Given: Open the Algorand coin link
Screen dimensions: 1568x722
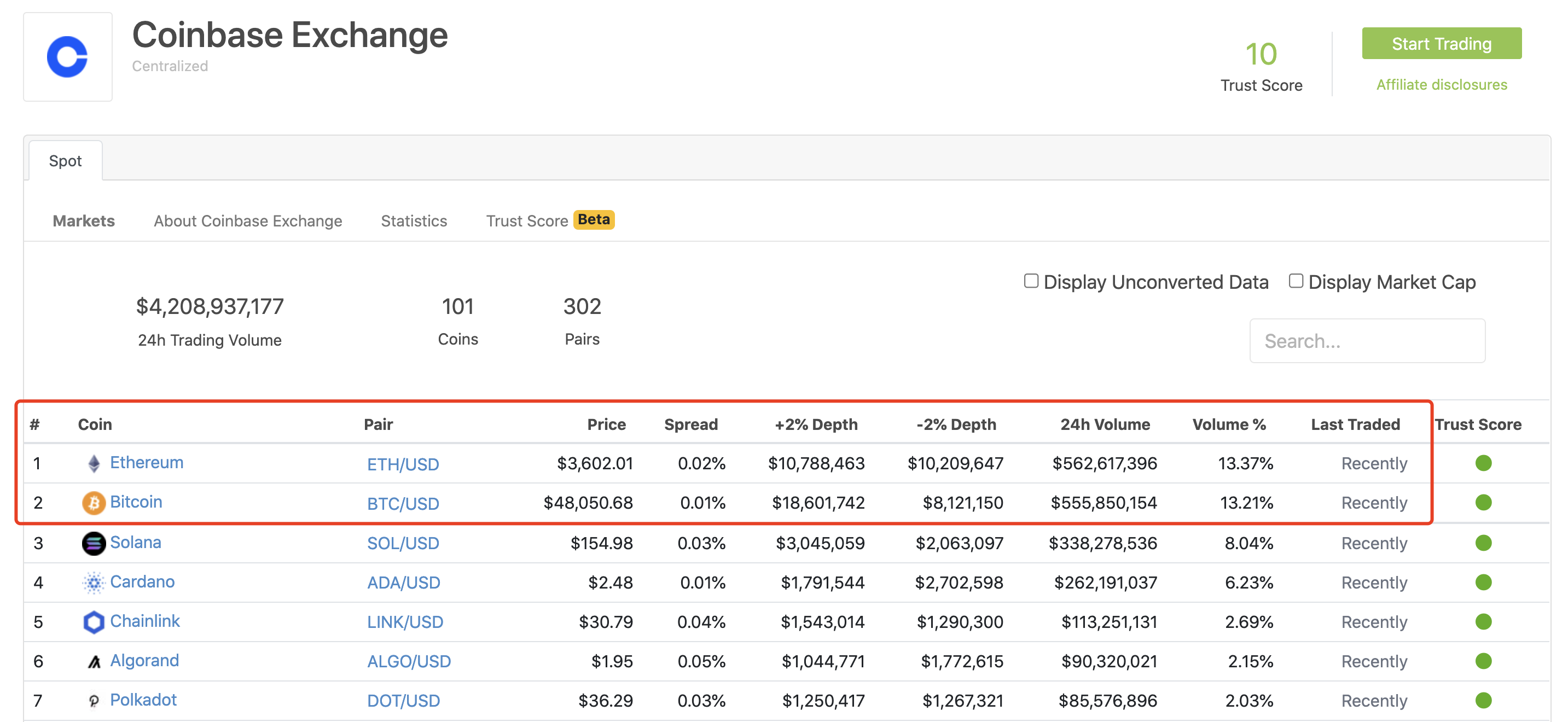Looking at the screenshot, I should [x=144, y=661].
